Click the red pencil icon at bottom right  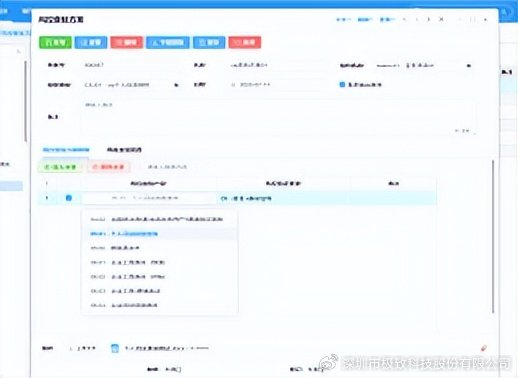coord(484,348)
